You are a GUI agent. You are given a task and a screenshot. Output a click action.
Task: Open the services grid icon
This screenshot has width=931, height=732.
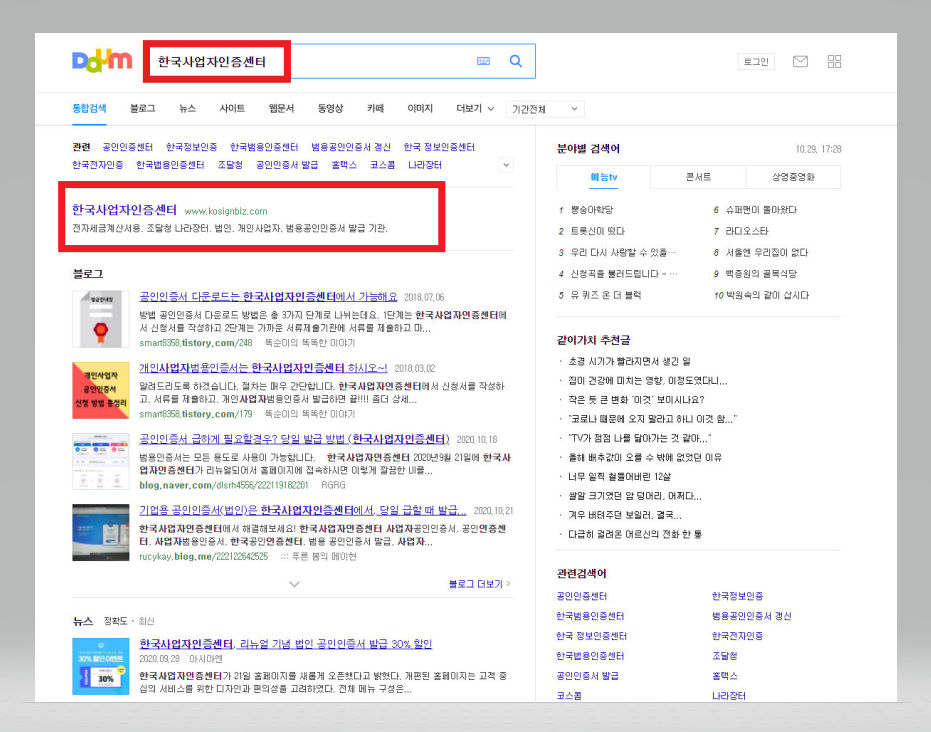pos(834,61)
